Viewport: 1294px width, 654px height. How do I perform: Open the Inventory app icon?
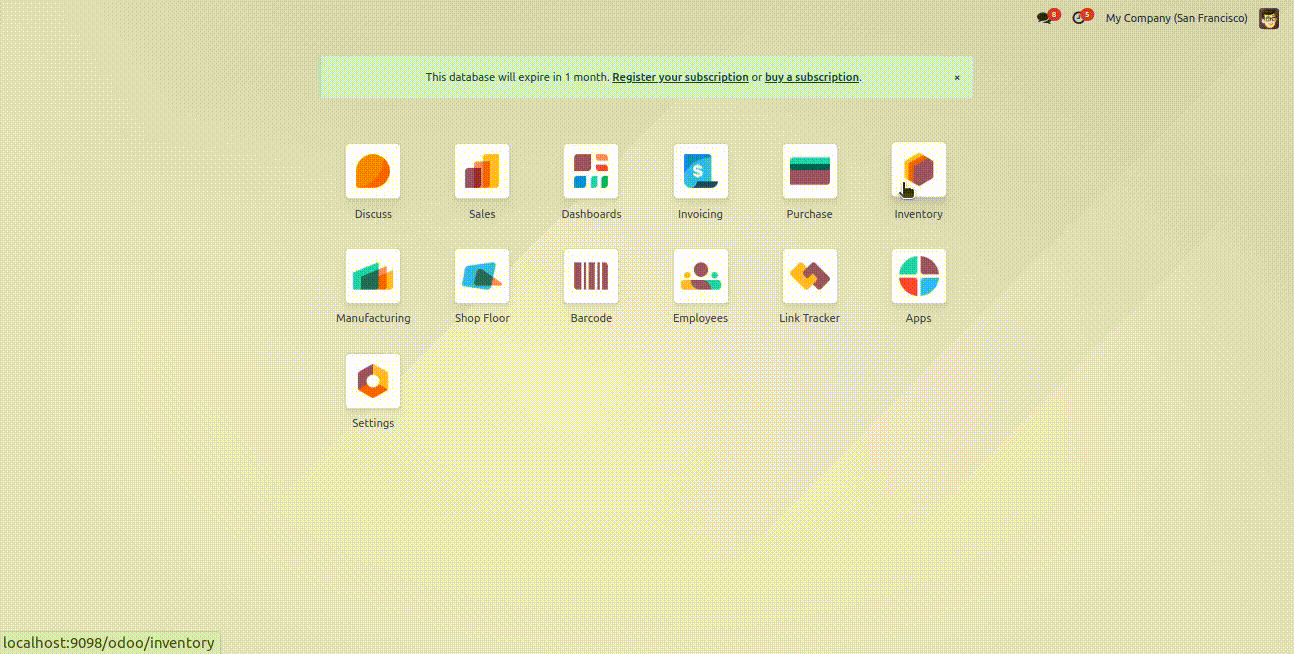pyautogui.click(x=918, y=171)
